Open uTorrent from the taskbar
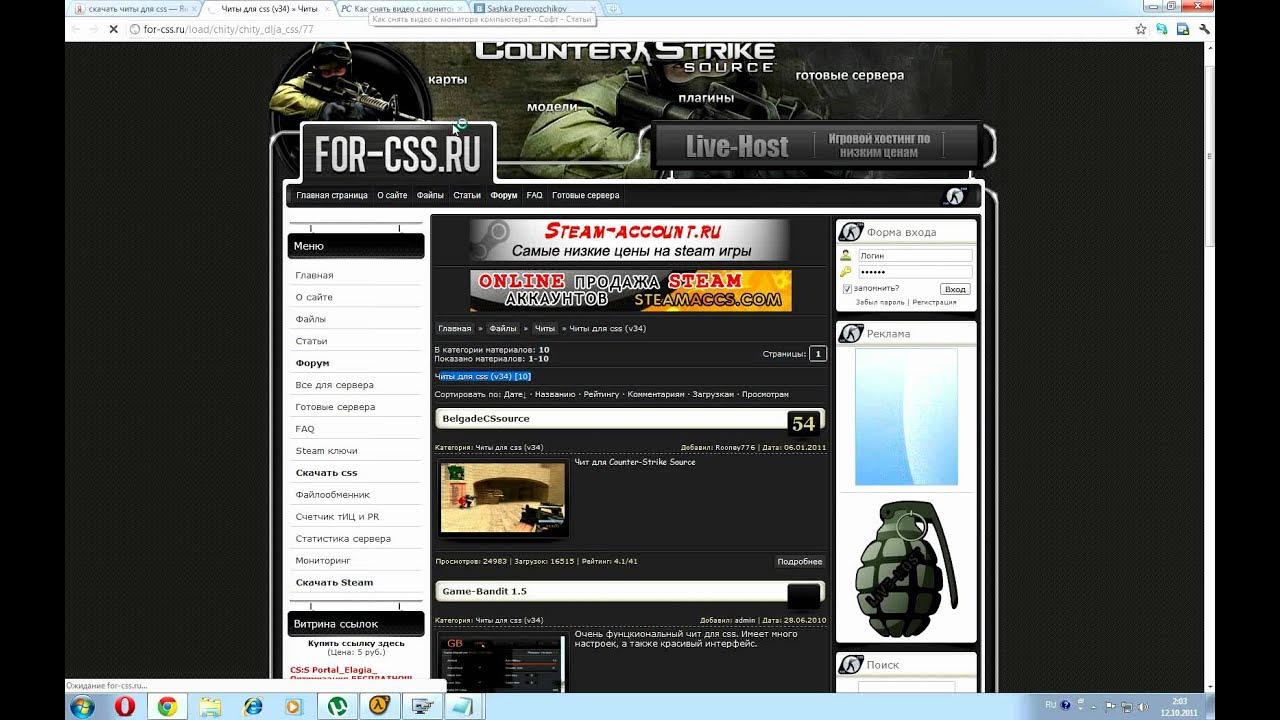1280x720 pixels. coord(337,706)
